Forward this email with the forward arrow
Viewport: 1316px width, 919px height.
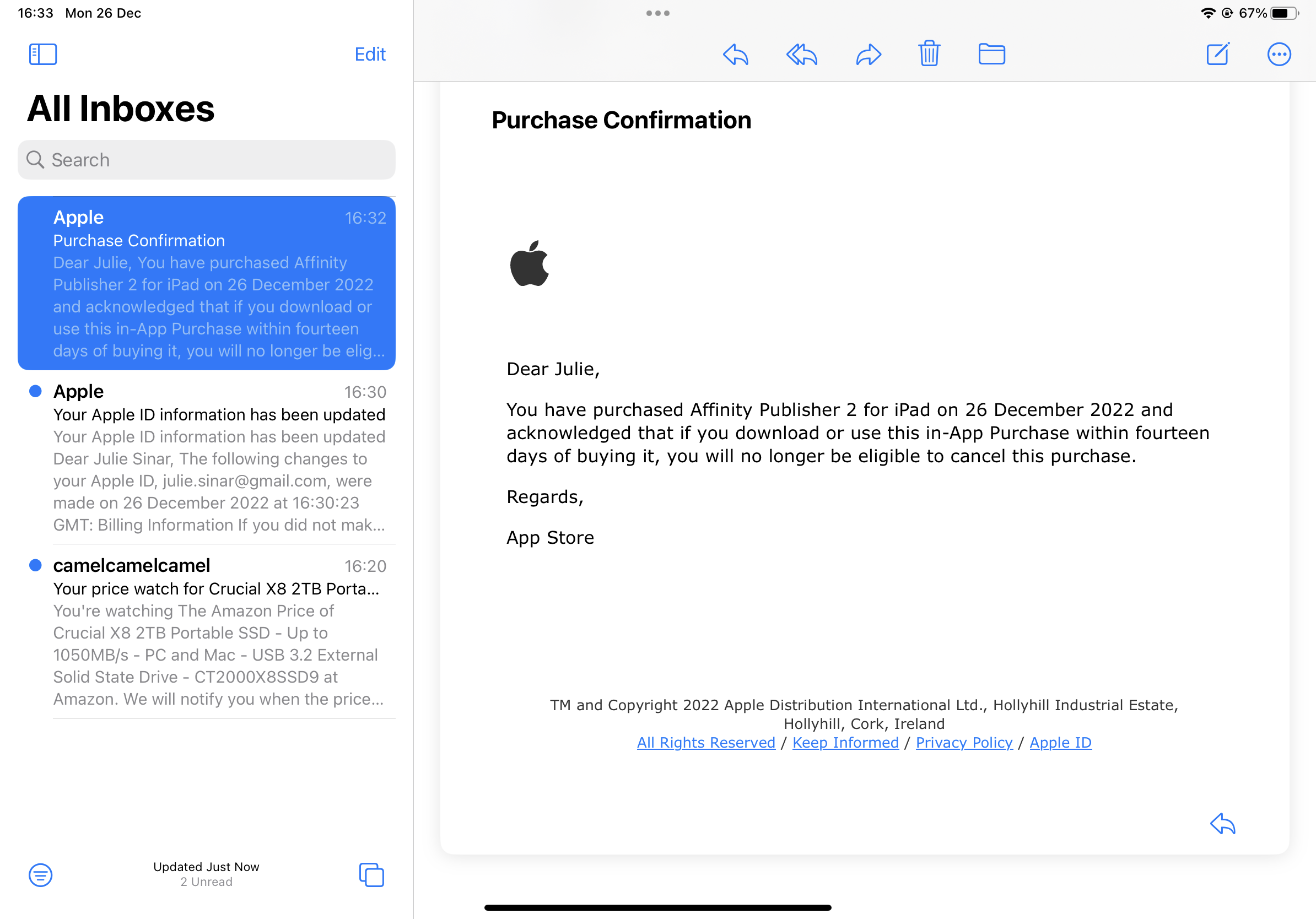tap(869, 55)
